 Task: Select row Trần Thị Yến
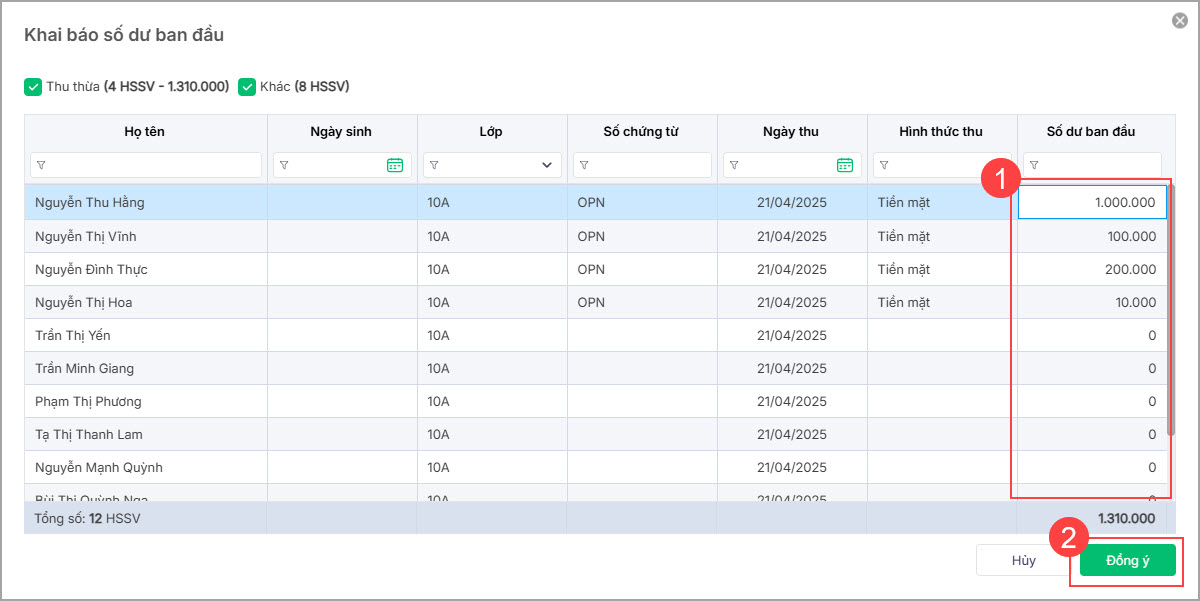(596, 335)
